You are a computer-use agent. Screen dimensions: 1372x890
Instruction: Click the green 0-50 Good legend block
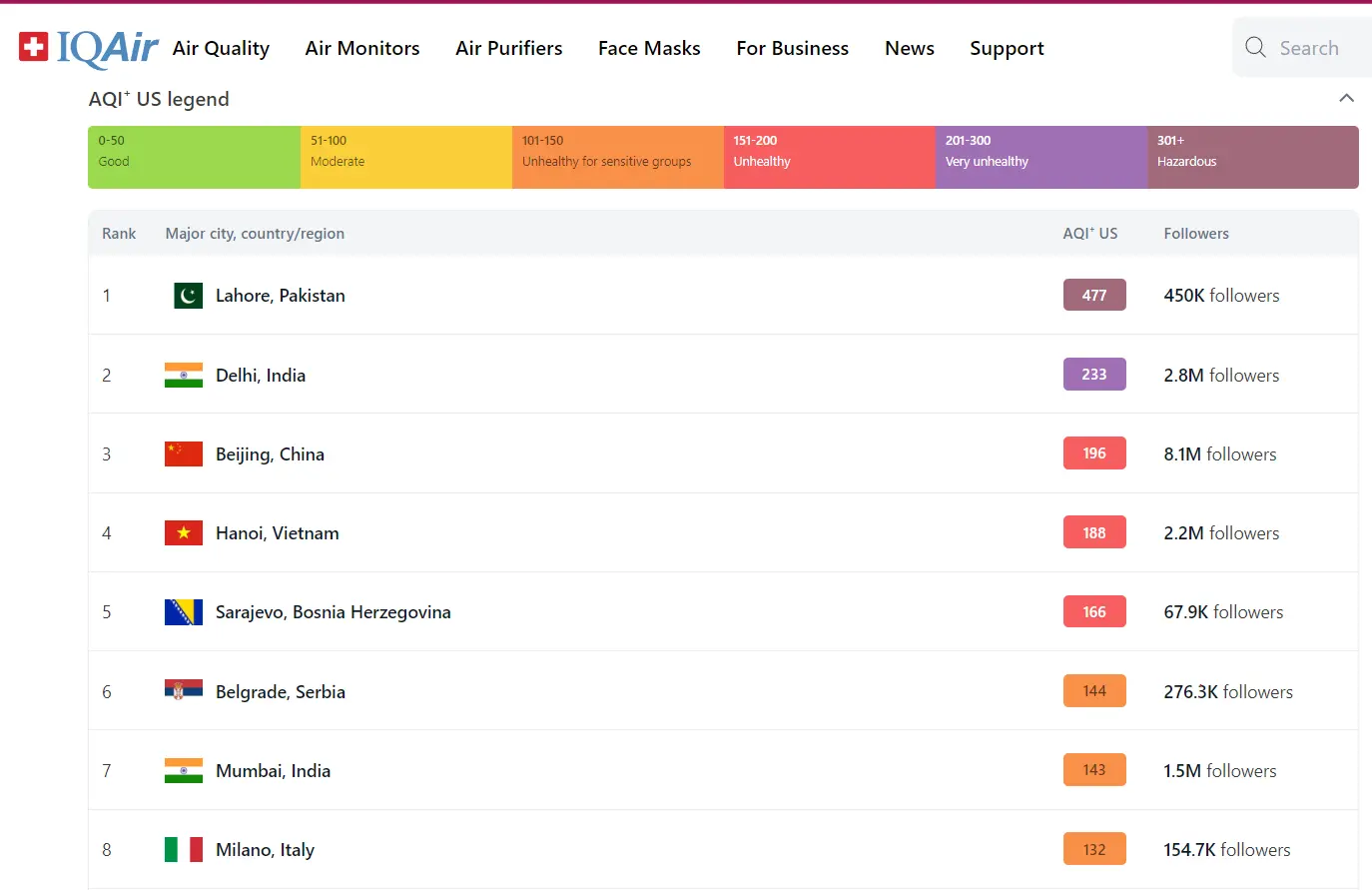point(194,157)
